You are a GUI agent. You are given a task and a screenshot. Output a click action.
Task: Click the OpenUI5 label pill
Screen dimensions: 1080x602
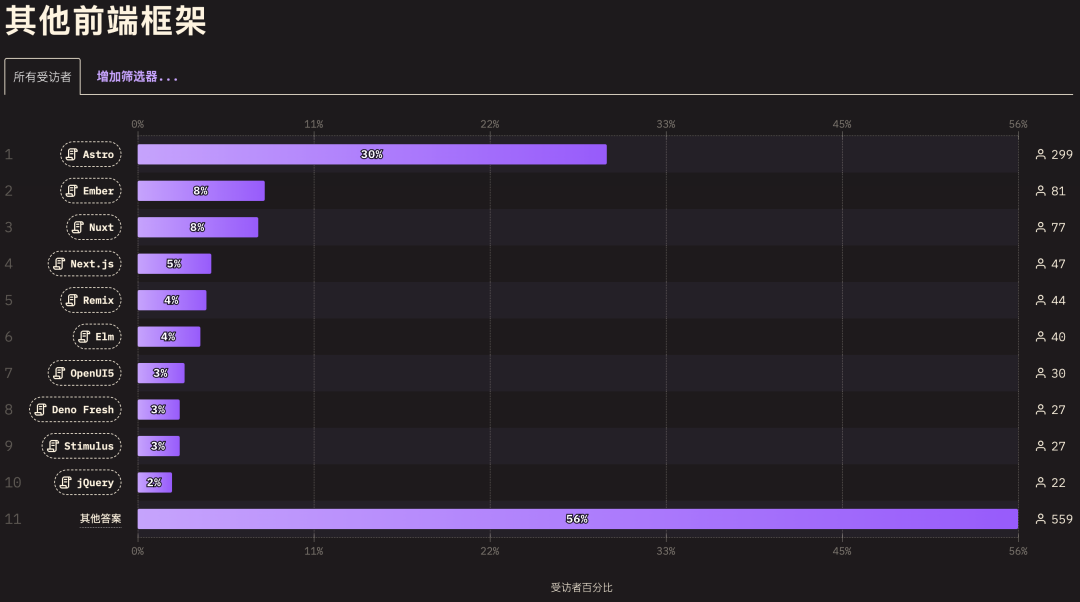pos(85,373)
